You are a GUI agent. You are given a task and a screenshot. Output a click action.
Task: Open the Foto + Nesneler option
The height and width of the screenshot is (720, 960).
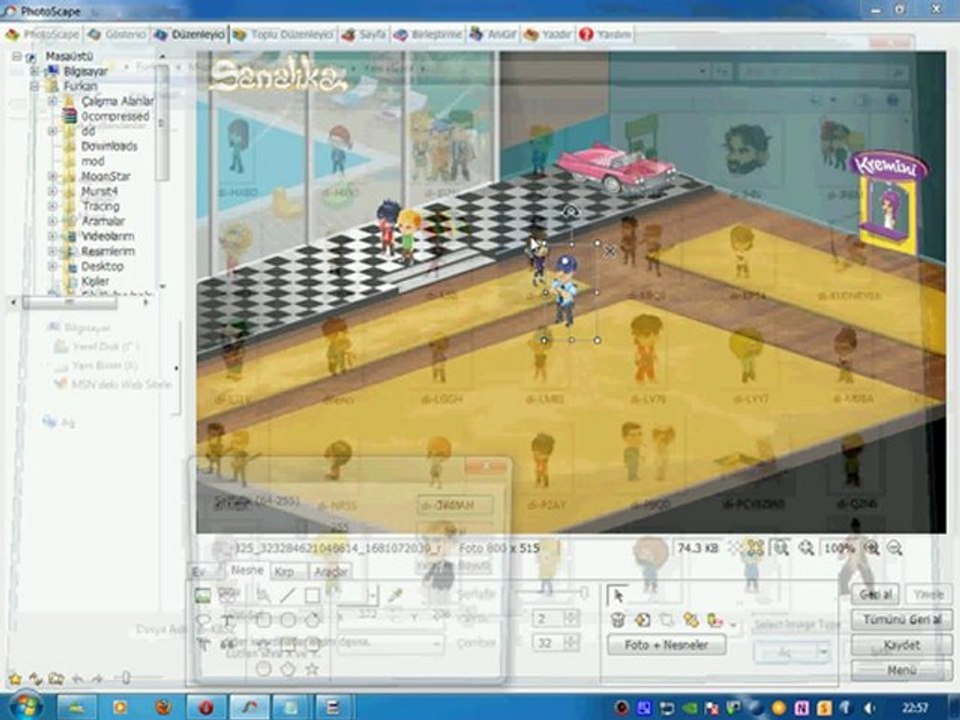pos(666,645)
